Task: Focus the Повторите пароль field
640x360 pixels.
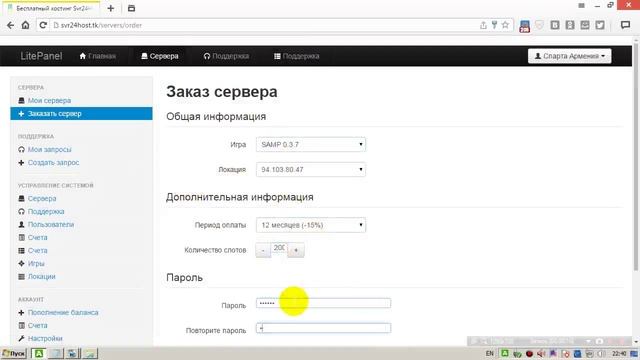Action: [323, 328]
